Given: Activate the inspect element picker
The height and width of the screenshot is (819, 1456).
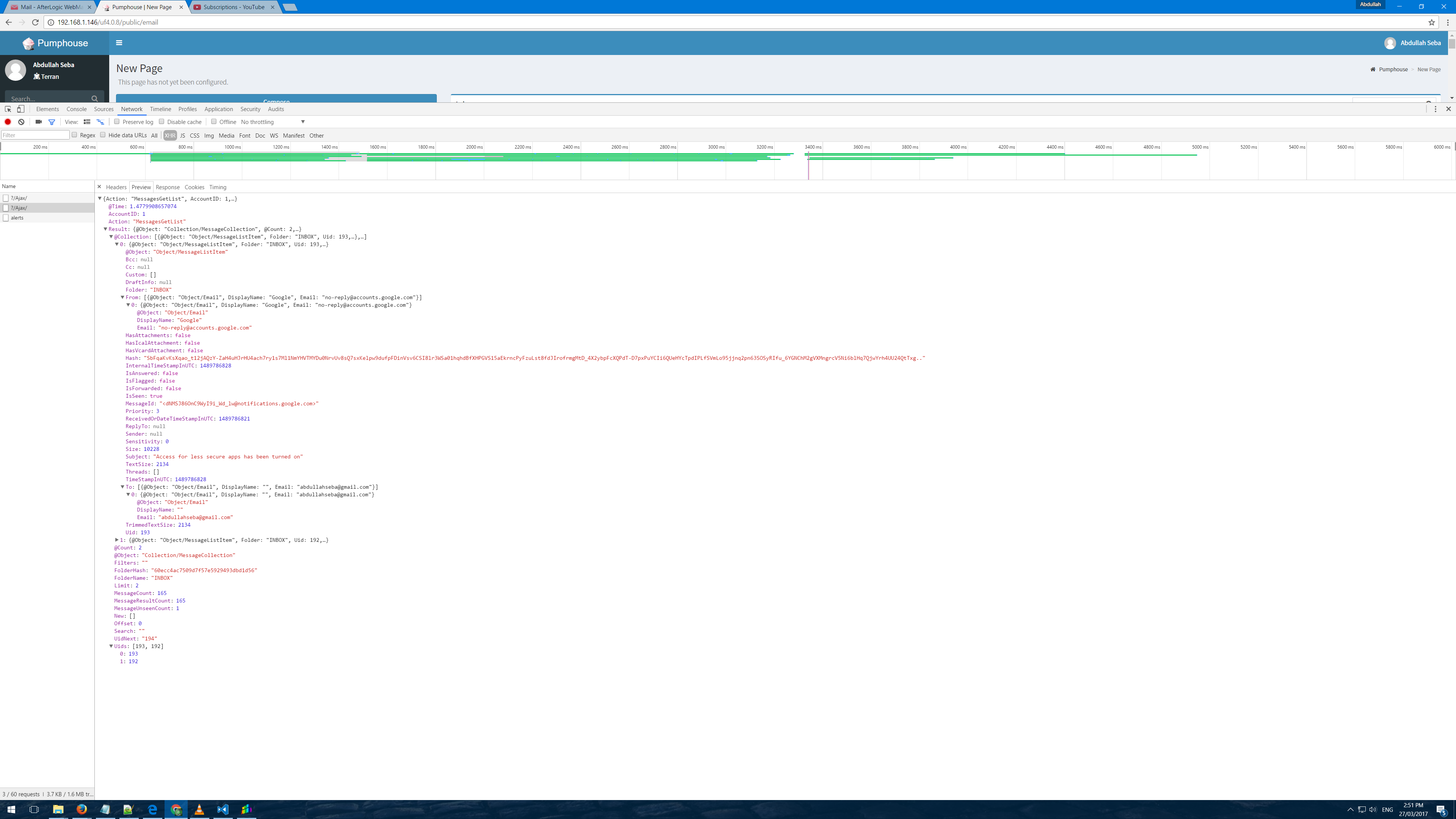Looking at the screenshot, I should click(8, 109).
